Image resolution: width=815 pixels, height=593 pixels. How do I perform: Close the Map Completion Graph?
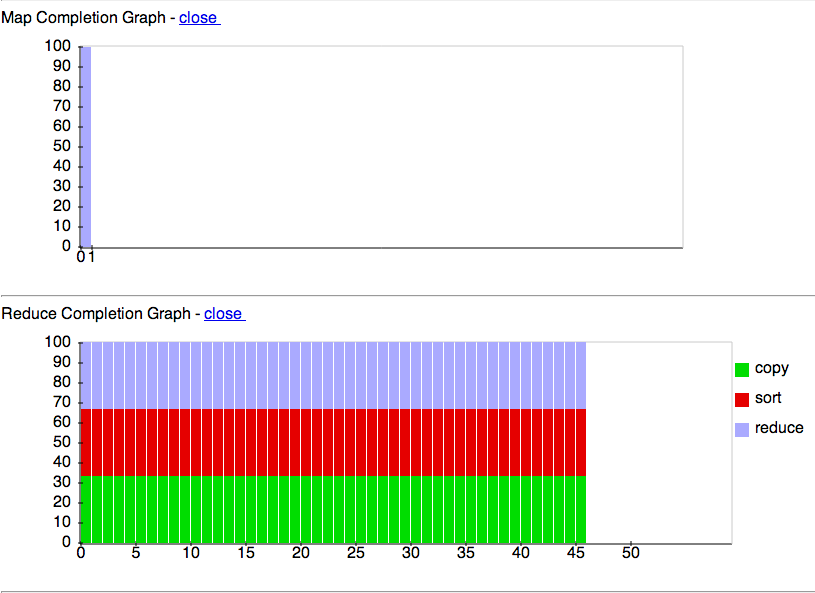198,18
